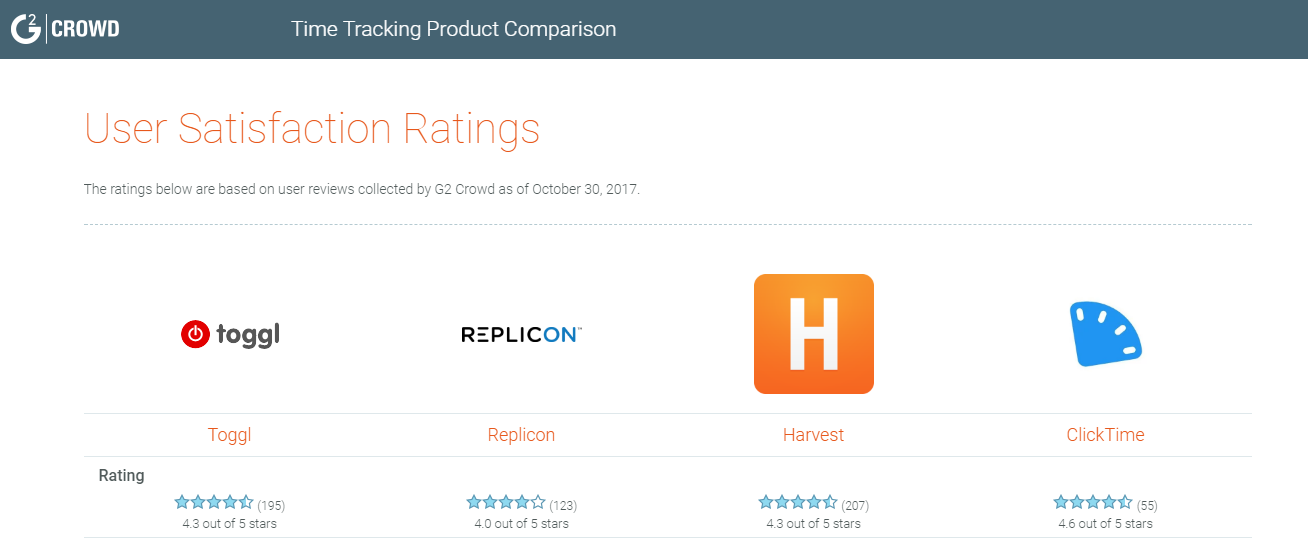The width and height of the screenshot is (1308, 544).
Task: Click the red Toggl power icon
Action: (x=195, y=334)
